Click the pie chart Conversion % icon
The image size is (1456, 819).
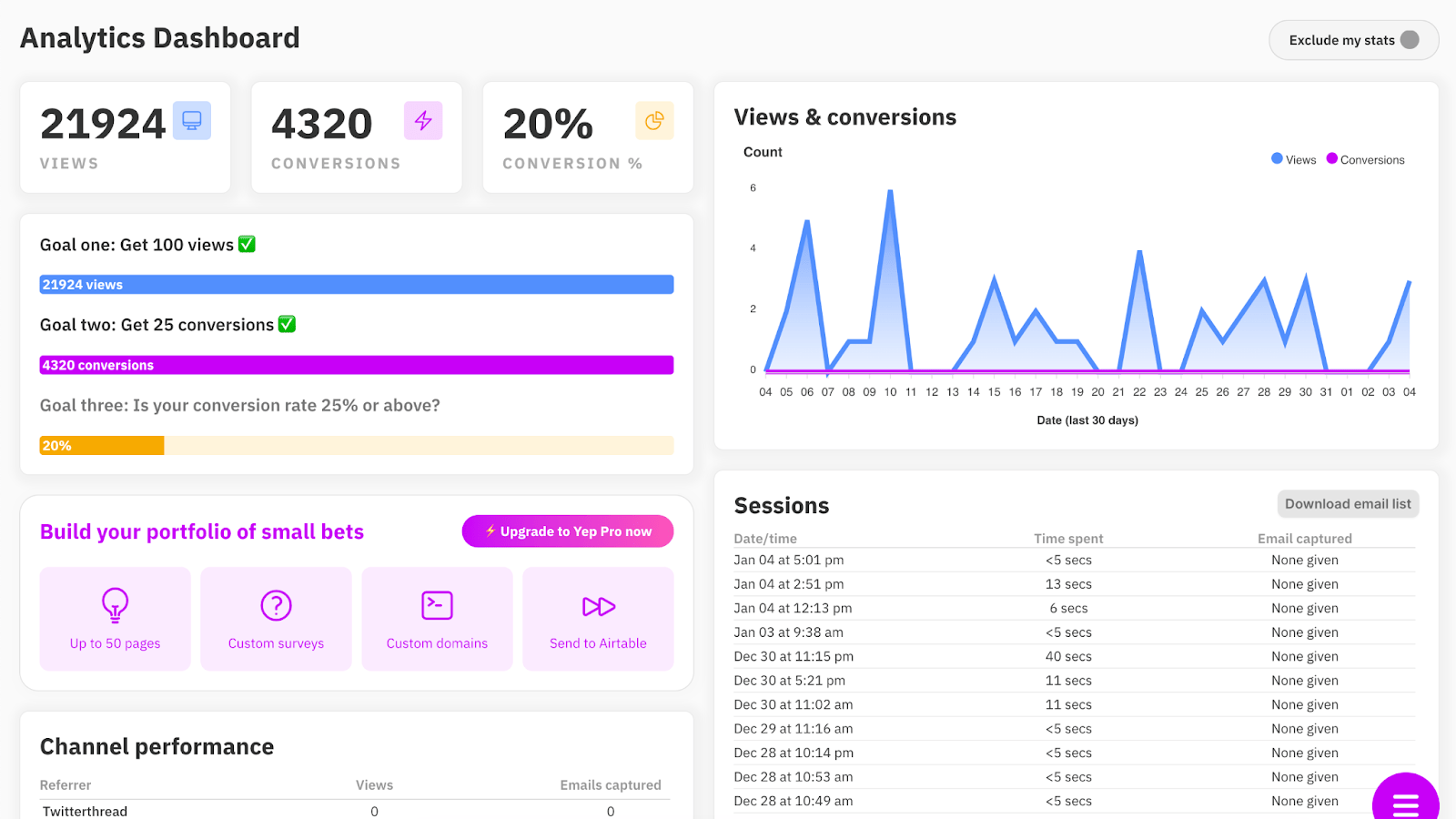tap(654, 121)
